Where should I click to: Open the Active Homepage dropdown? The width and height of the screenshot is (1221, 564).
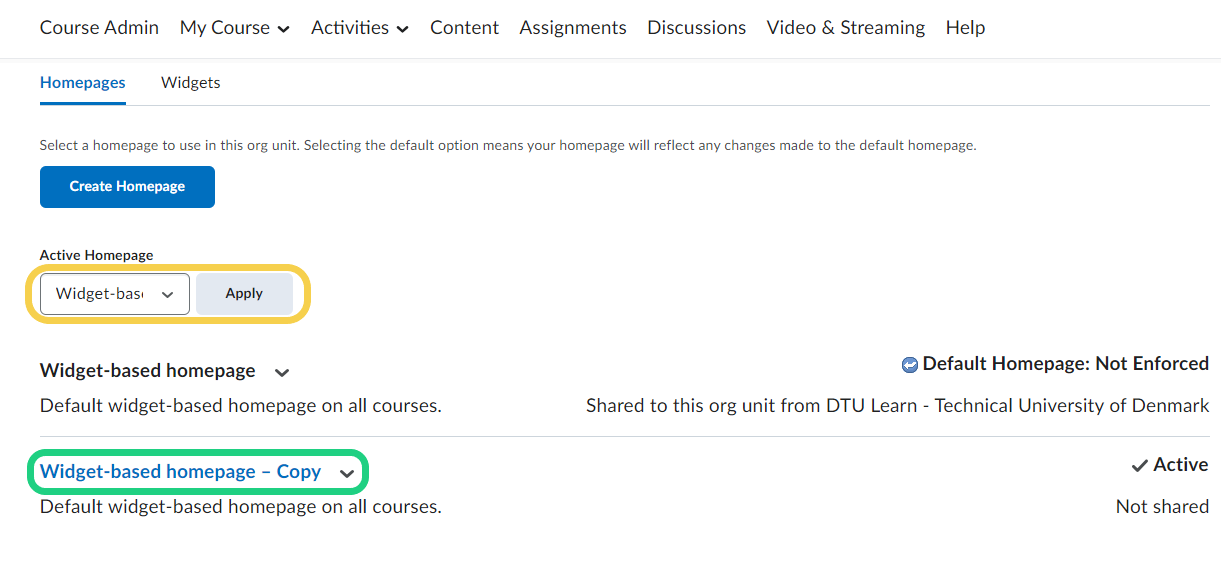pyautogui.click(x=115, y=294)
